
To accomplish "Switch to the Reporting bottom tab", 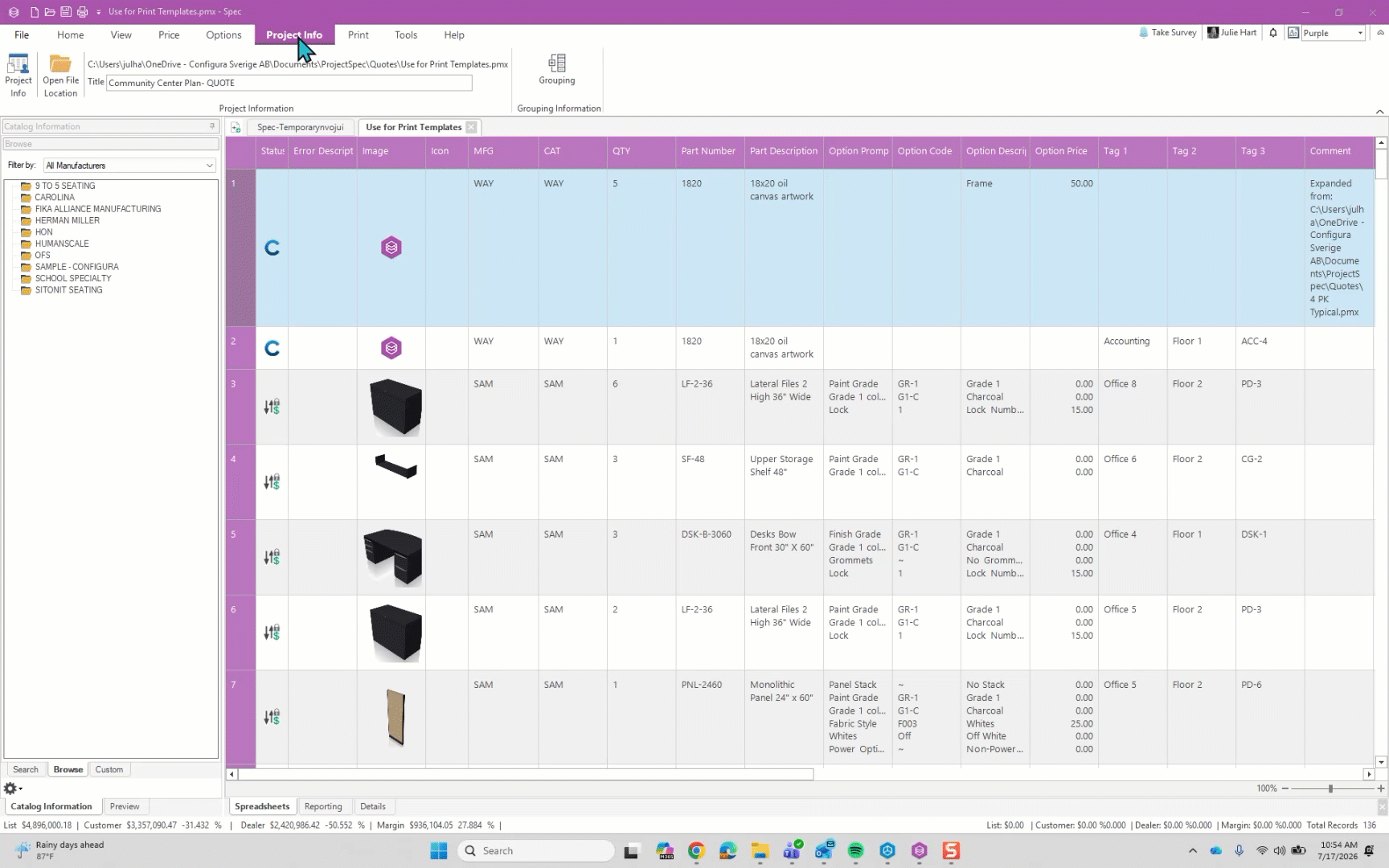I will coord(323,806).
